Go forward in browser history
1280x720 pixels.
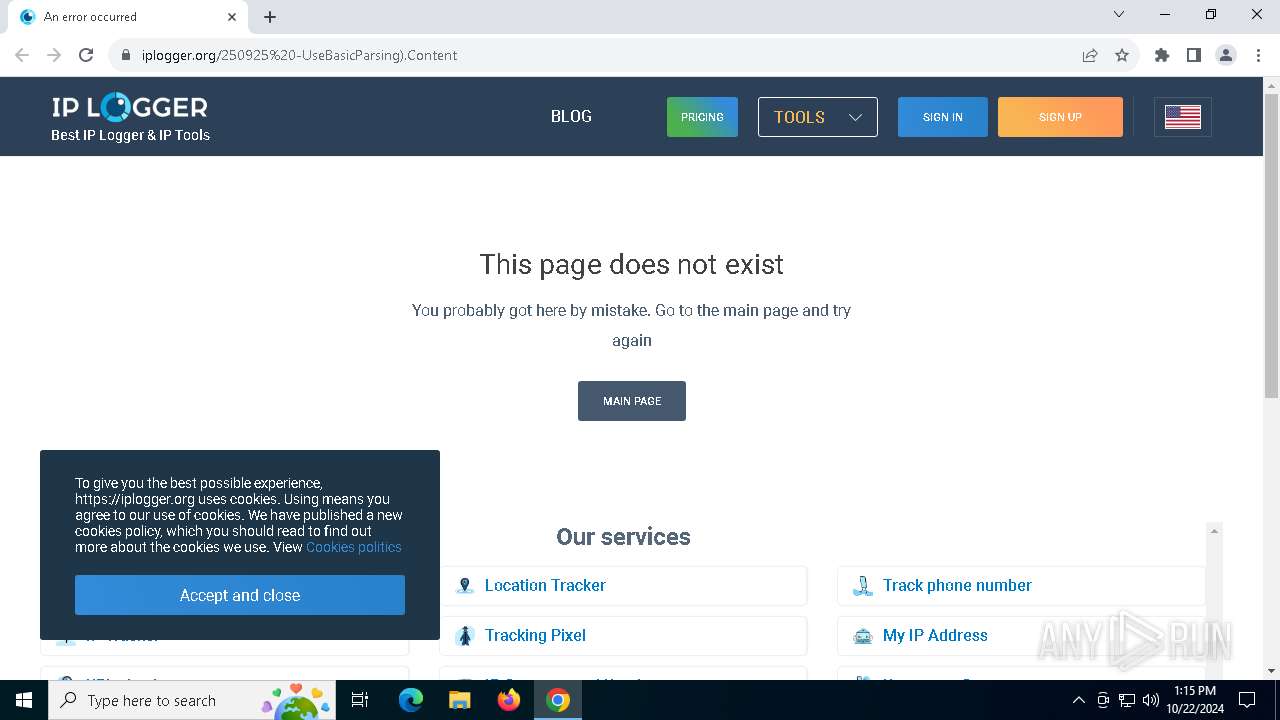(54, 55)
